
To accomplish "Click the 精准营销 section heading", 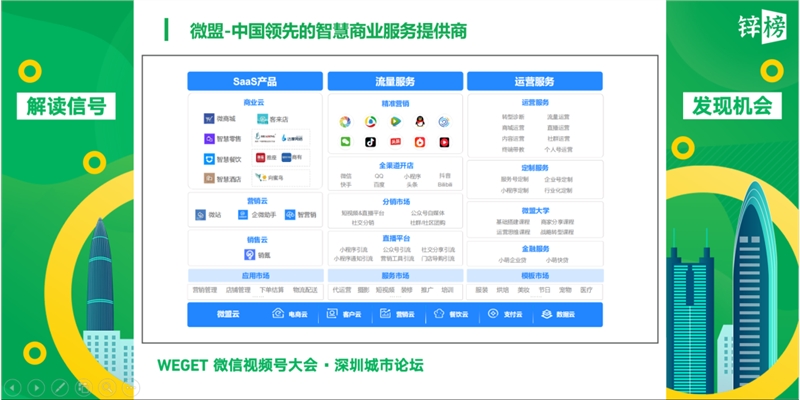I will (395, 104).
